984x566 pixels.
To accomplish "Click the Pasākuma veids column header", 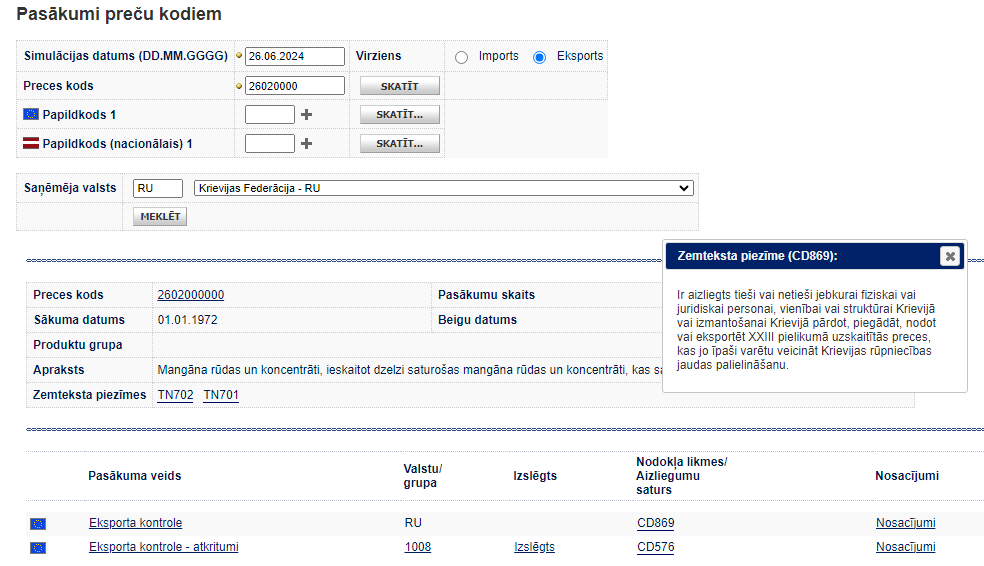I will 134,476.
